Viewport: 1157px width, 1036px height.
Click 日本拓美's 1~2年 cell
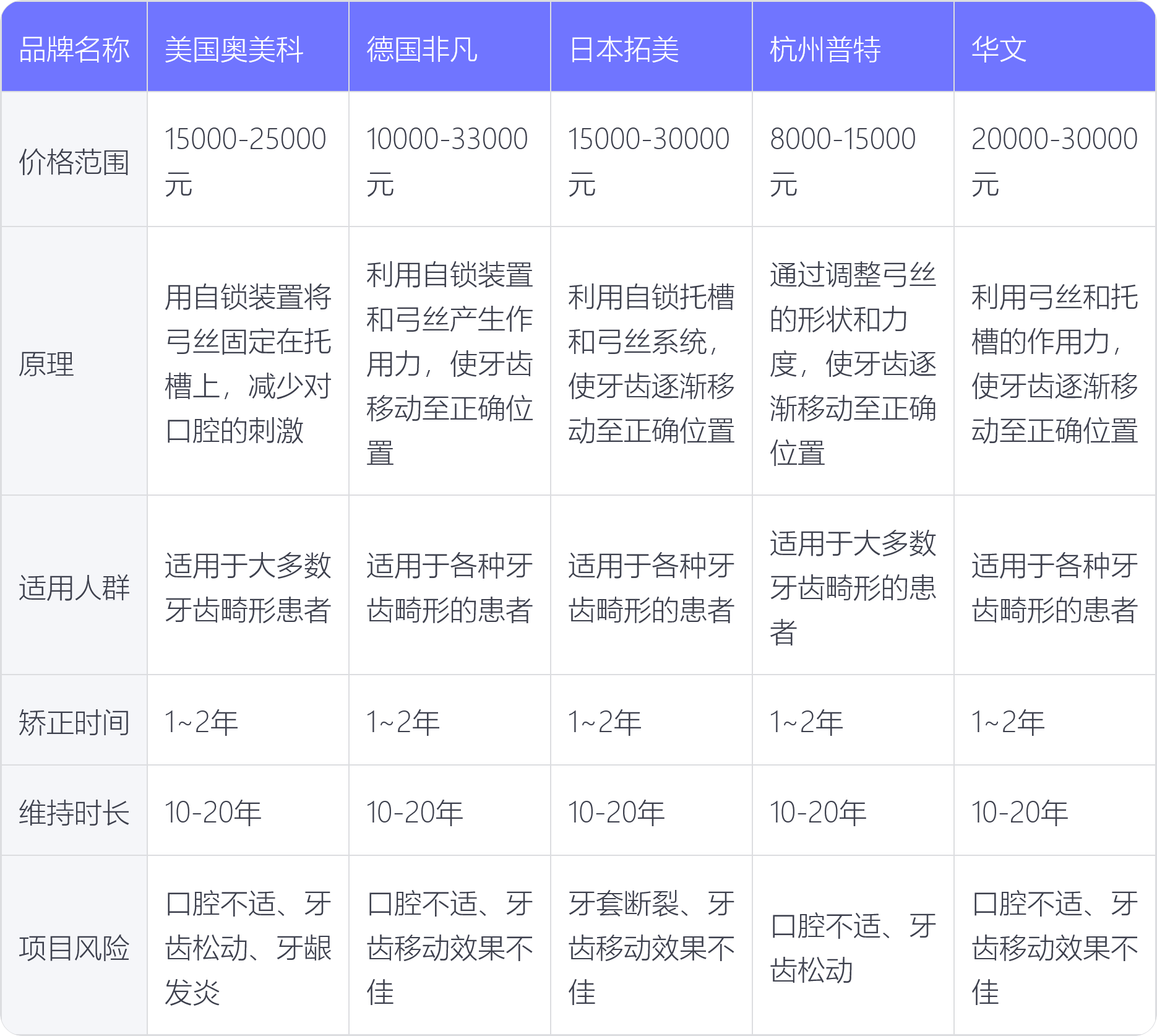coord(652,720)
